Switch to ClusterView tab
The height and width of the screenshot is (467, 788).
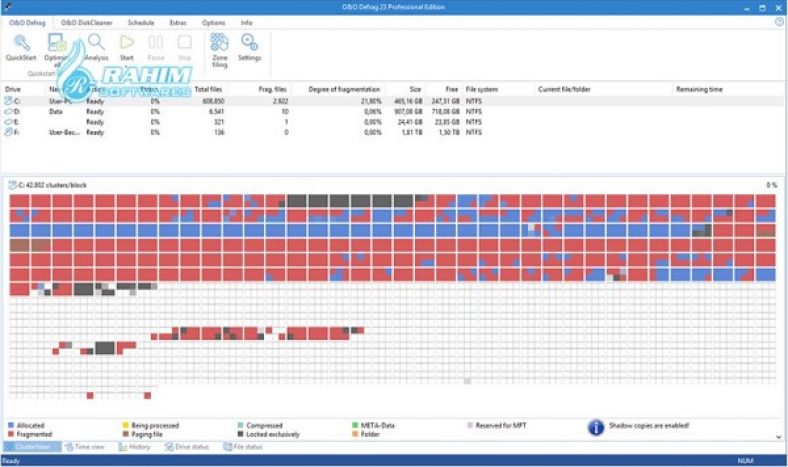pos(32,446)
